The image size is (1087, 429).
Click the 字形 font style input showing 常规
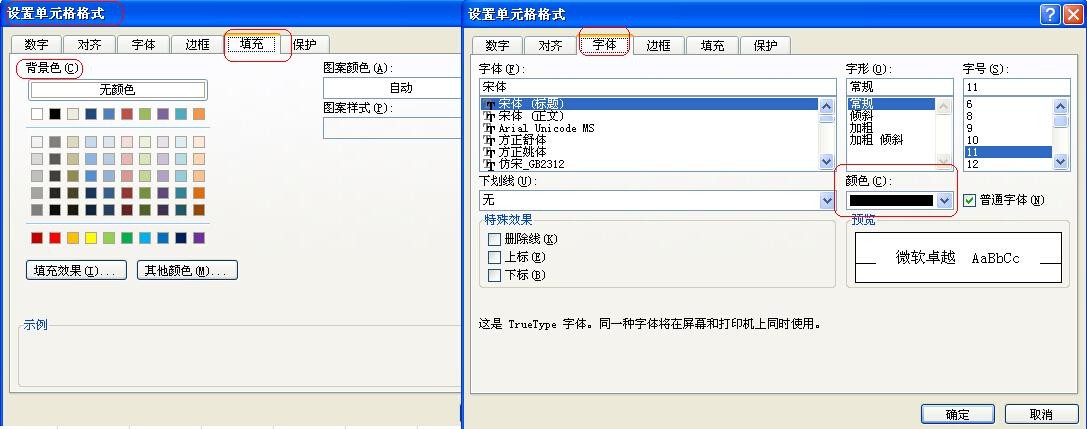pyautogui.click(x=899, y=87)
